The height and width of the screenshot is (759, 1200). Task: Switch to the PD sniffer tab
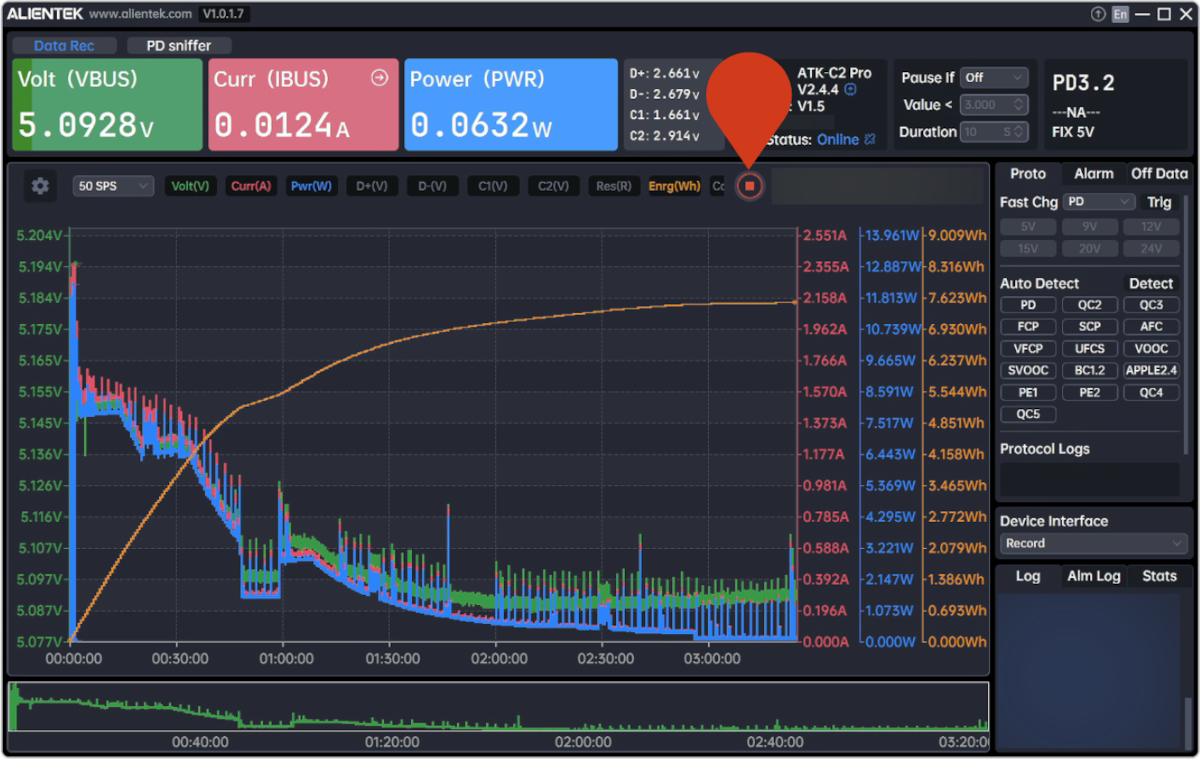tap(181, 45)
